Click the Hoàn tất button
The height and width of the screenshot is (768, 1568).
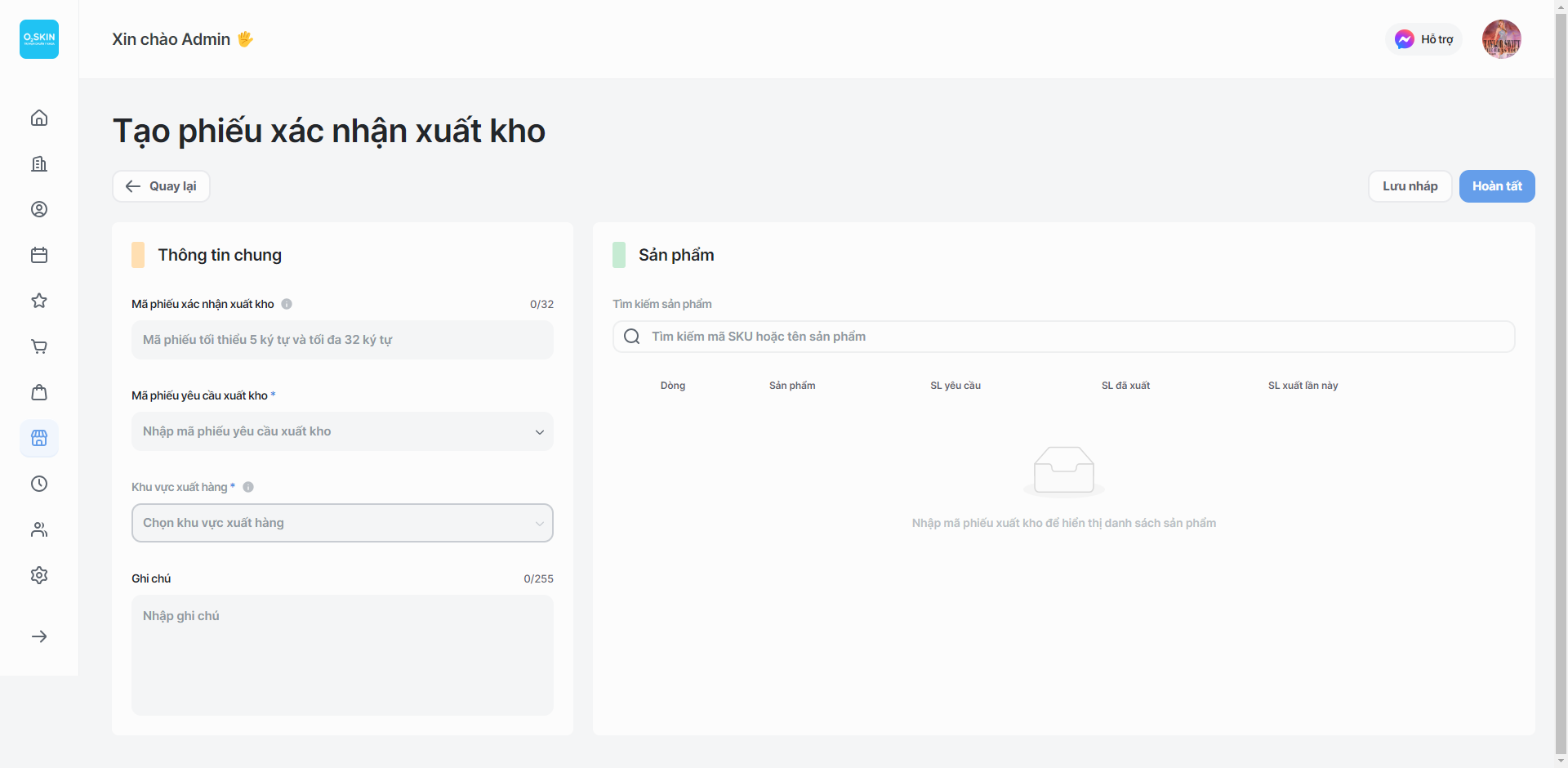pos(1496,186)
